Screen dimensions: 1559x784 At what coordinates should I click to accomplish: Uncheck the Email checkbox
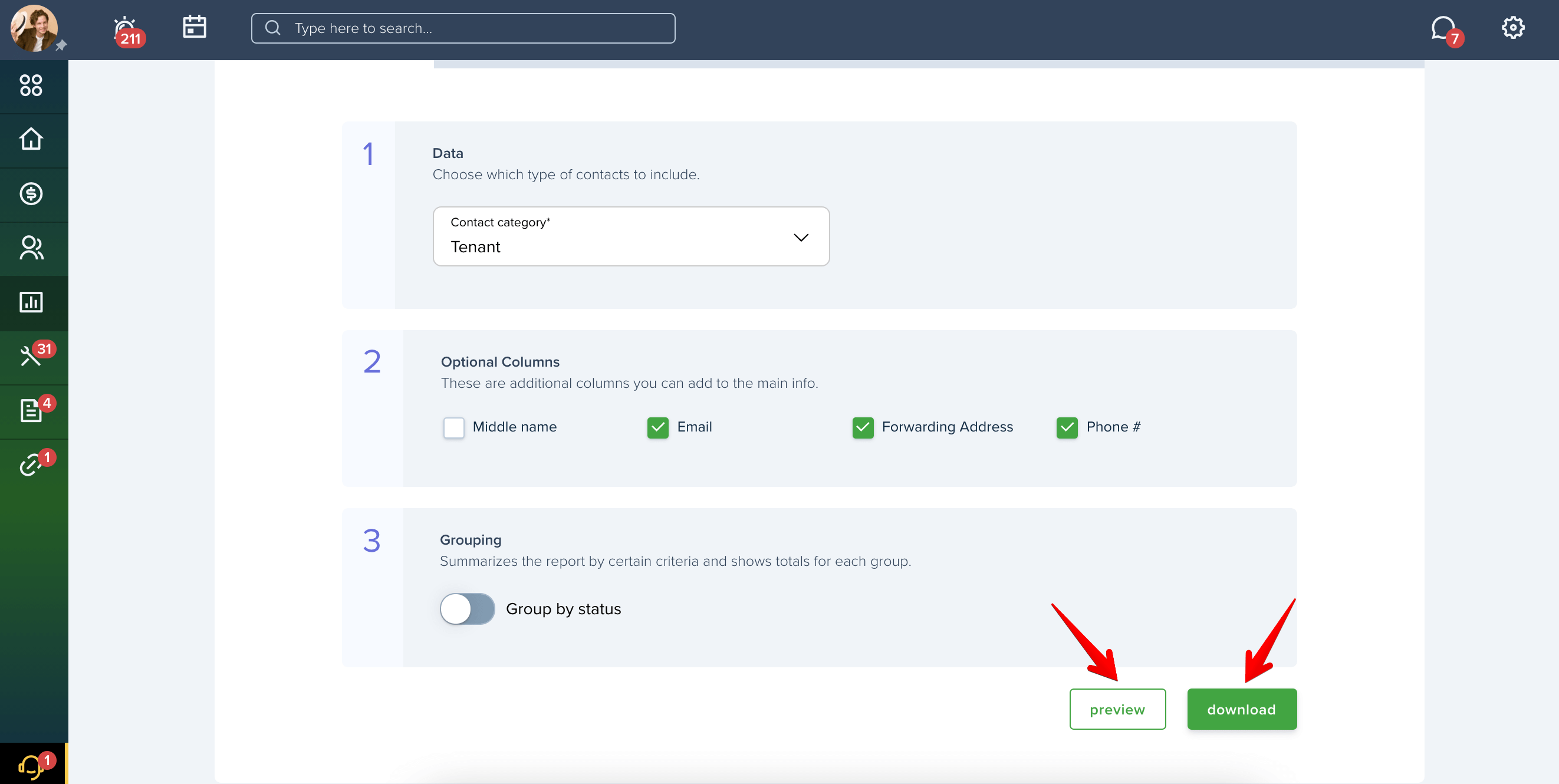pyautogui.click(x=657, y=428)
